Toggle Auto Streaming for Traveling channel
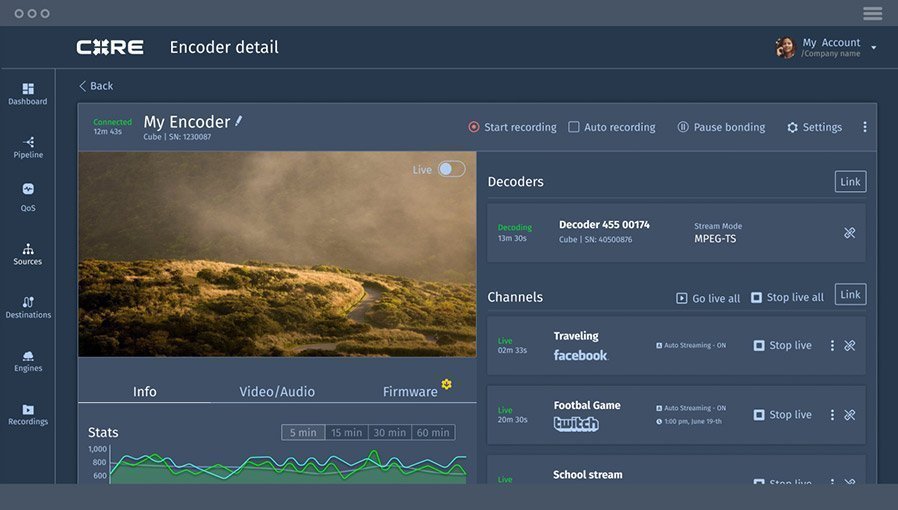This screenshot has width=898, height=510. (659, 345)
